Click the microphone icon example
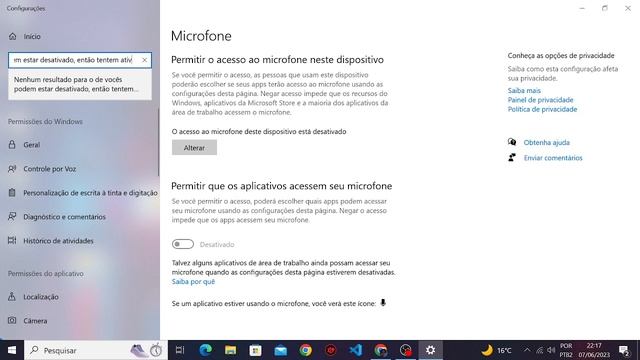This screenshot has width=640, height=360. 383,303
